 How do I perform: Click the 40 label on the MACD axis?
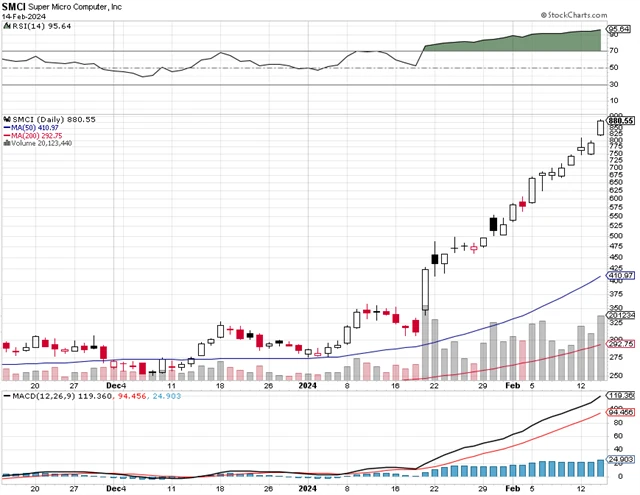pos(618,449)
